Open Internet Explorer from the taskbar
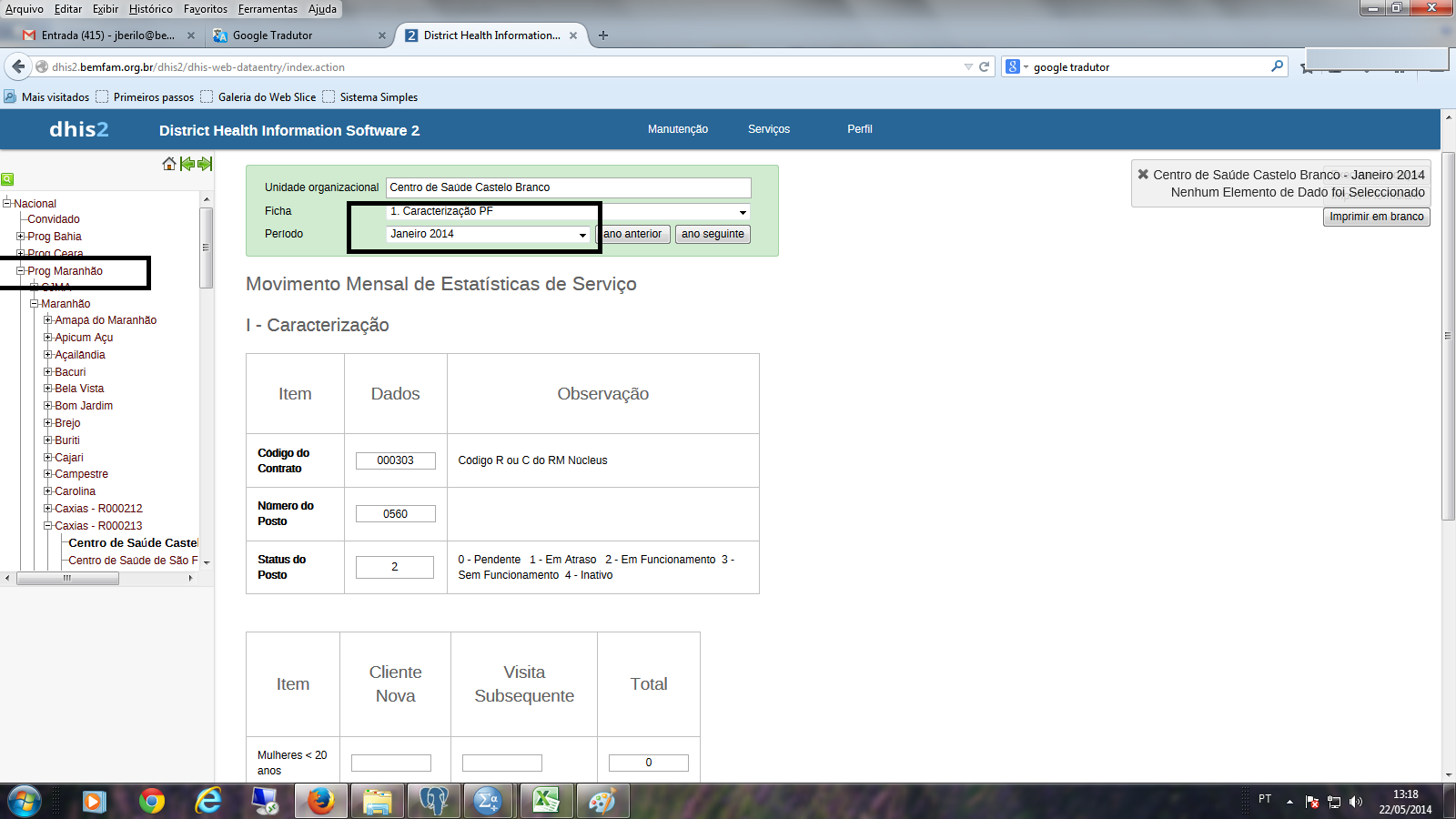Image resolution: width=1456 pixels, height=819 pixels. (208, 801)
